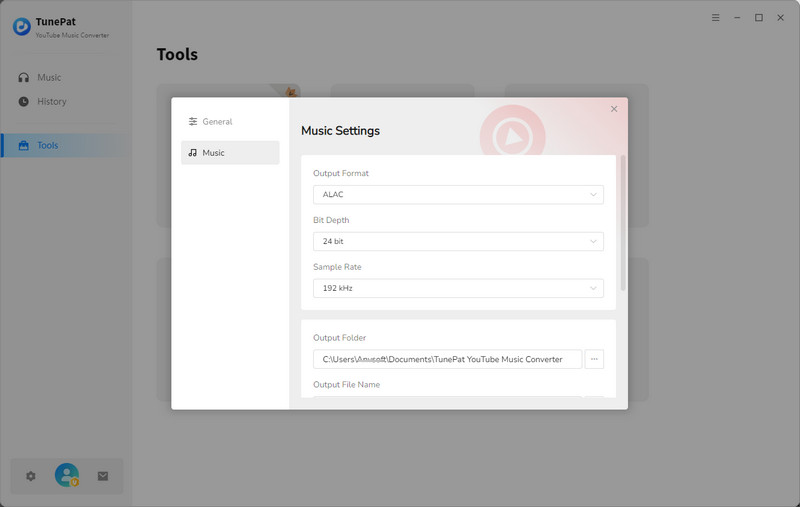Click the Music Settings heading
Viewport: 800px width, 507px height.
pos(340,131)
